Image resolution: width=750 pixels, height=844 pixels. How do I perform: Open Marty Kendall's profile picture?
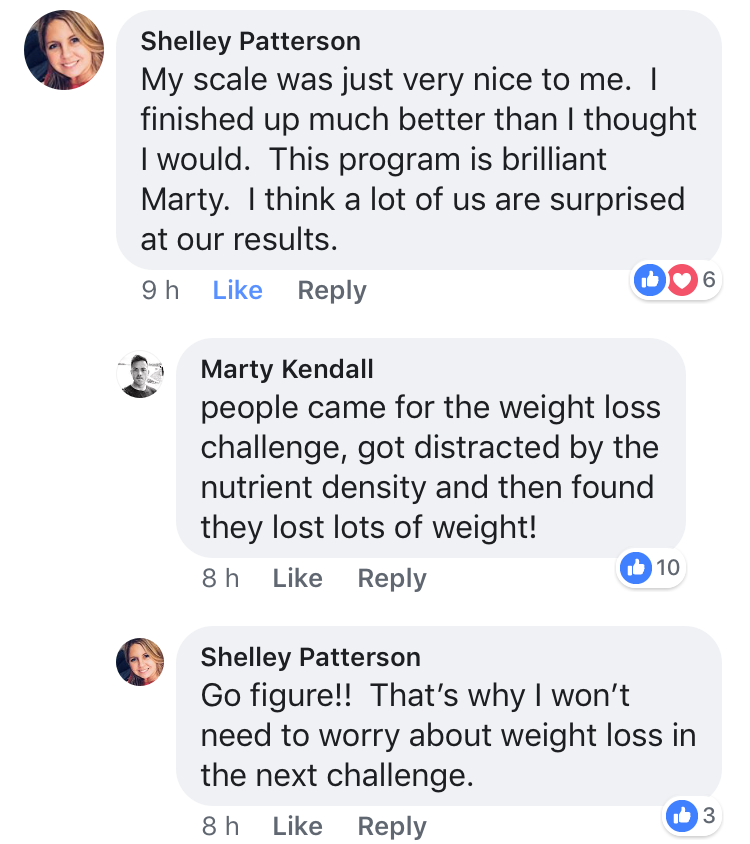point(140,375)
